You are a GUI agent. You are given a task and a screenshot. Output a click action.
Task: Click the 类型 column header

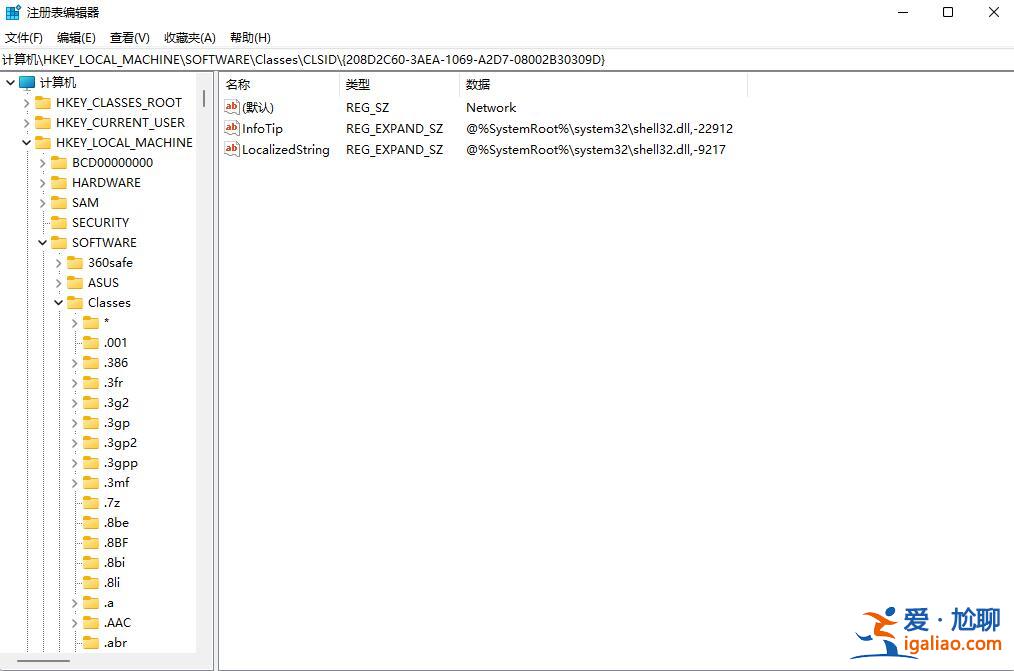pos(358,84)
